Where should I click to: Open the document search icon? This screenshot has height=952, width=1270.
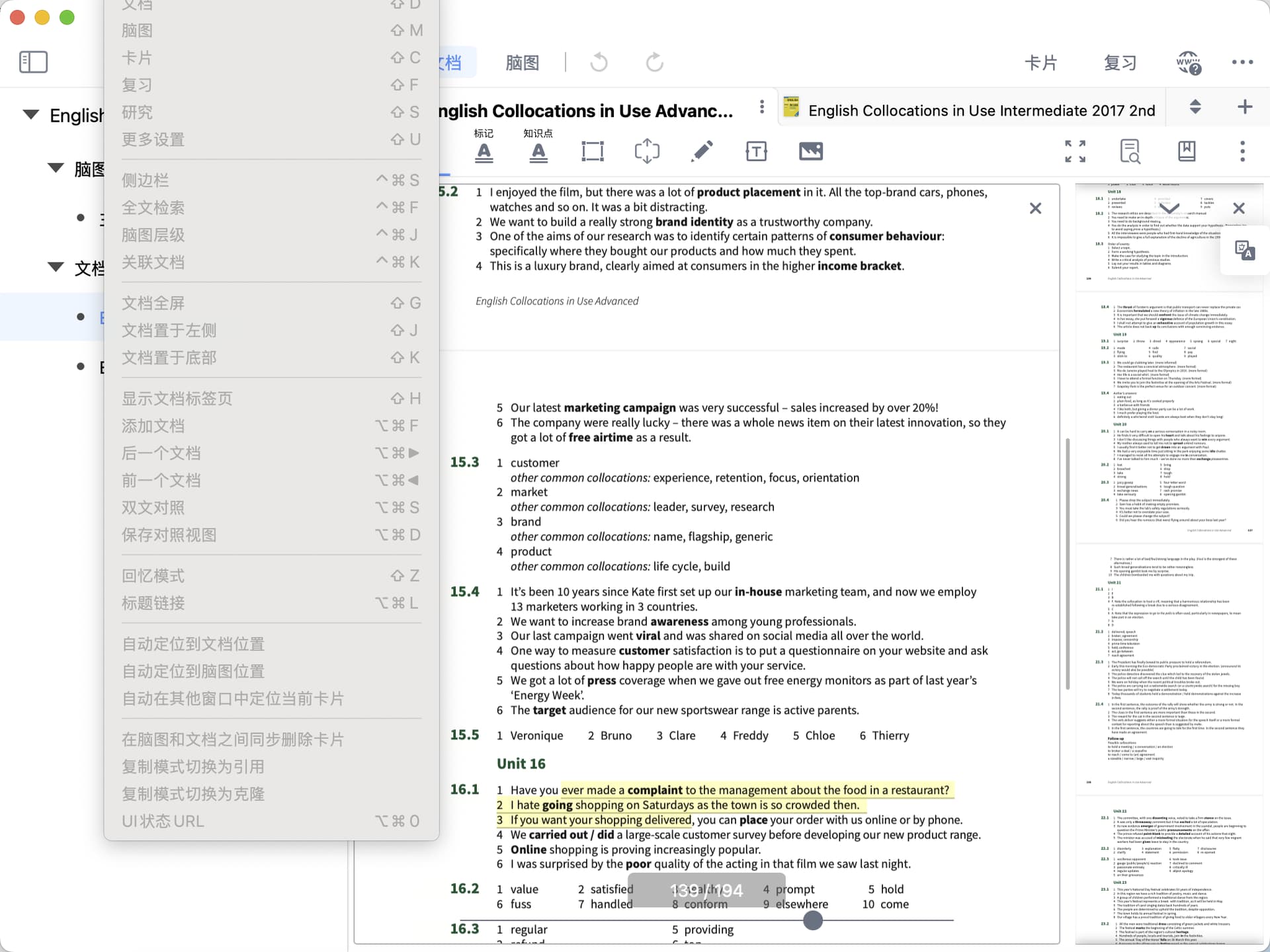click(x=1130, y=151)
